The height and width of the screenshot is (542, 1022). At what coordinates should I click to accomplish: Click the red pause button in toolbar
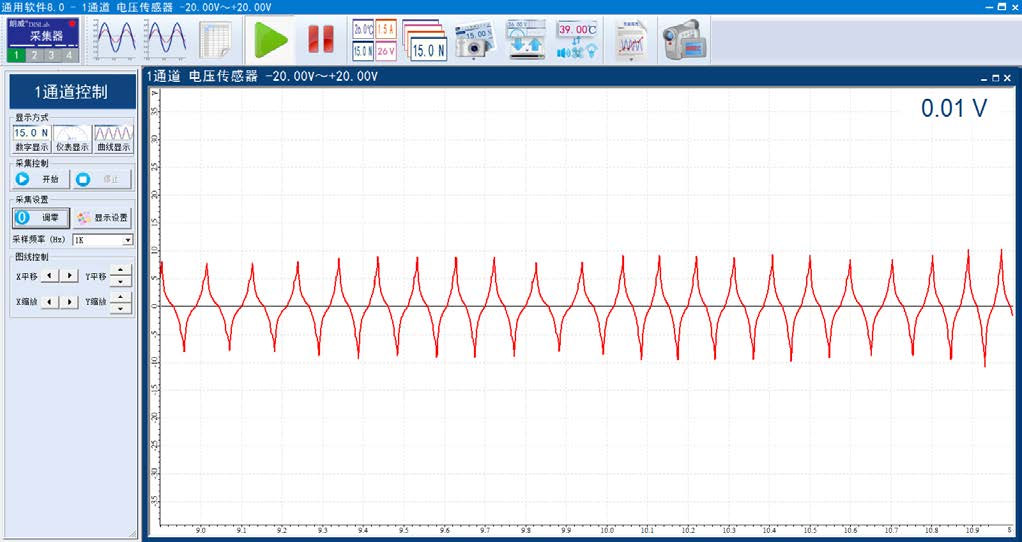[x=321, y=39]
